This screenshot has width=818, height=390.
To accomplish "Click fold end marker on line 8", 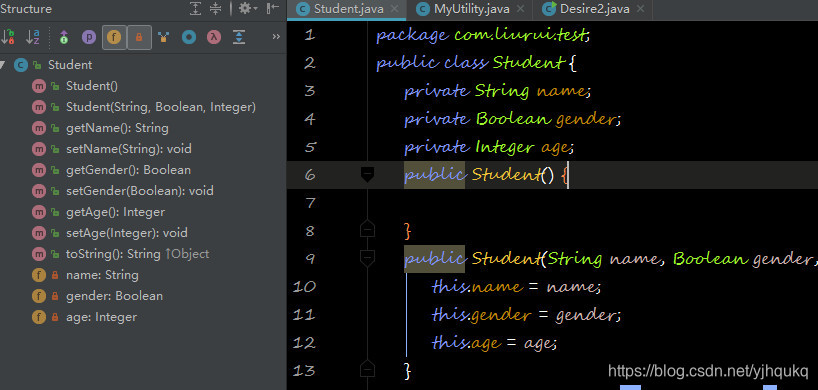I will 367,229.
